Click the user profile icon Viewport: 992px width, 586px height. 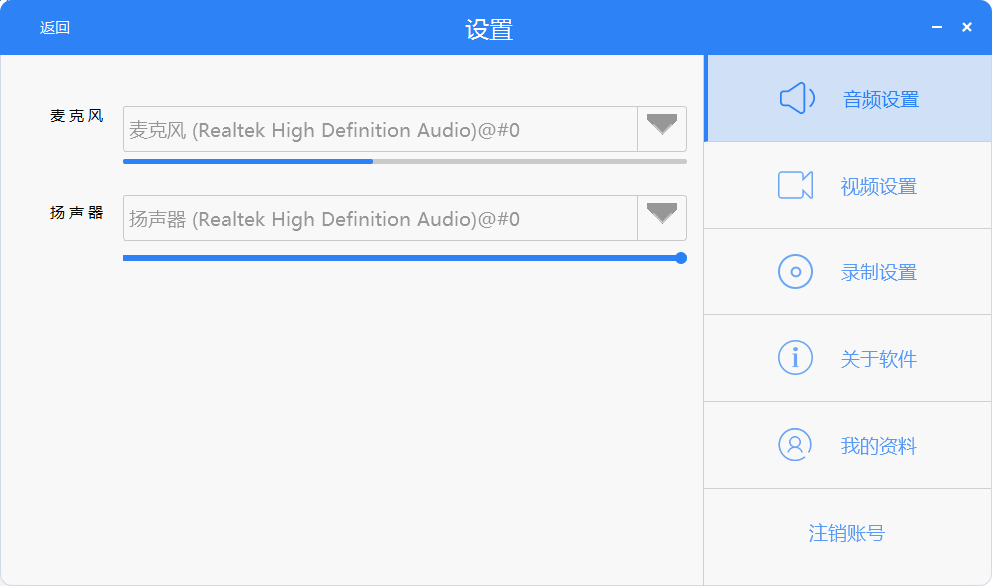click(x=795, y=445)
